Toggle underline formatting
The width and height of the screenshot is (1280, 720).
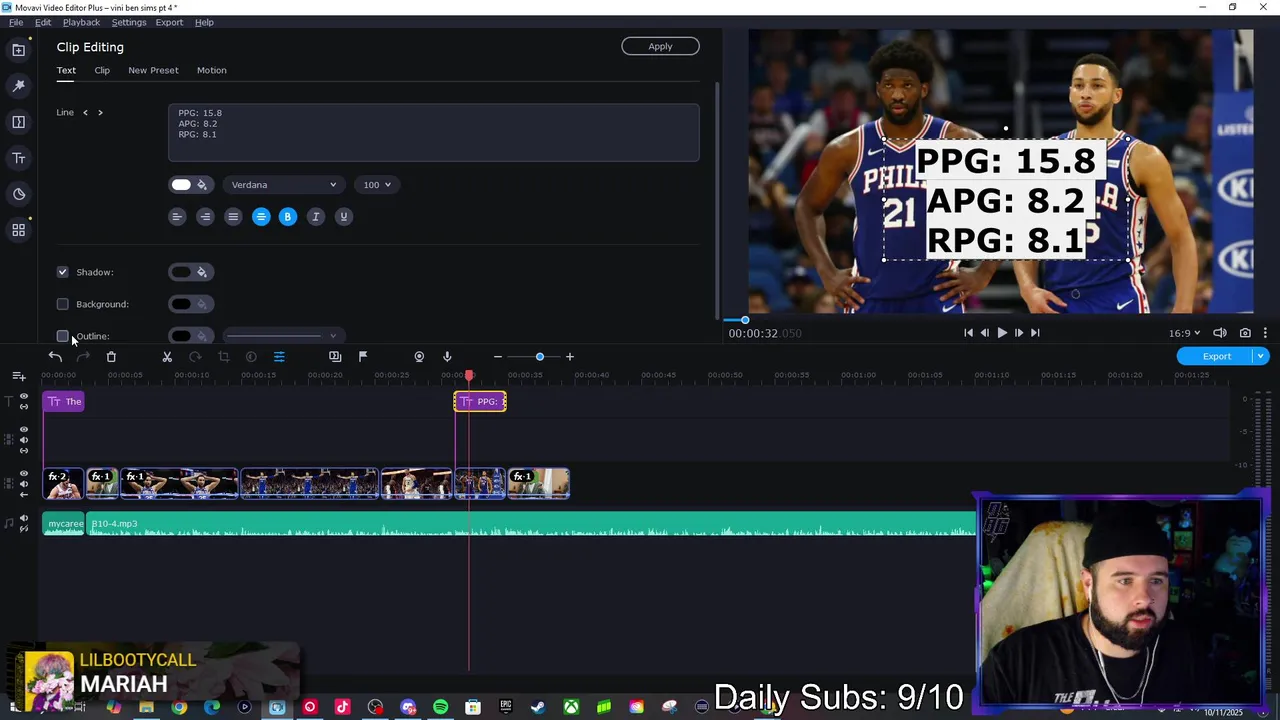[344, 217]
